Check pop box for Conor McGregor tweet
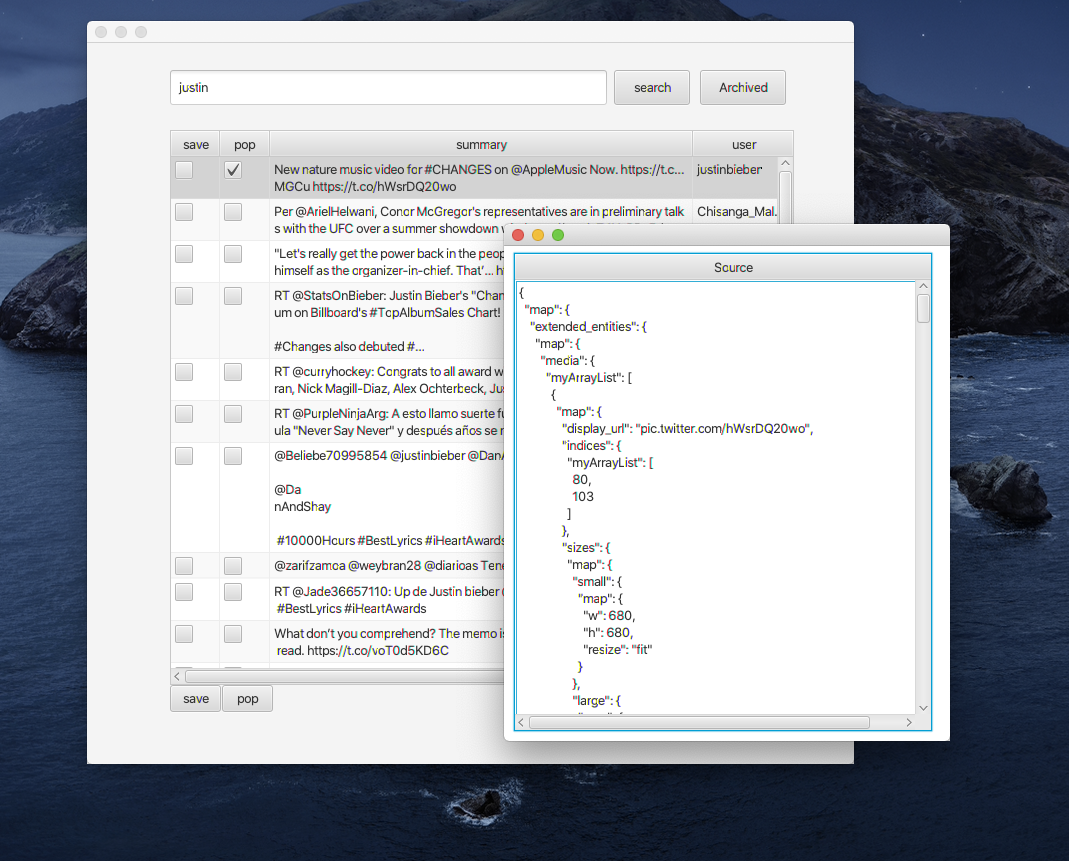Viewport: 1069px width, 861px height. 233,212
